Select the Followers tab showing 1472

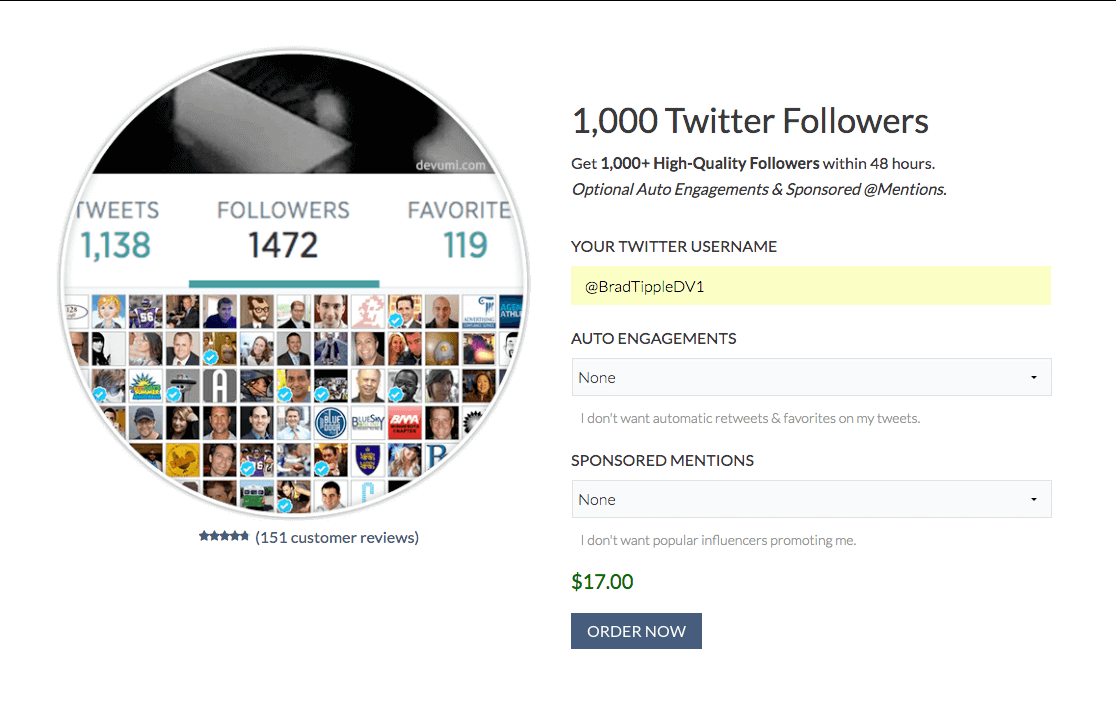coord(283,231)
